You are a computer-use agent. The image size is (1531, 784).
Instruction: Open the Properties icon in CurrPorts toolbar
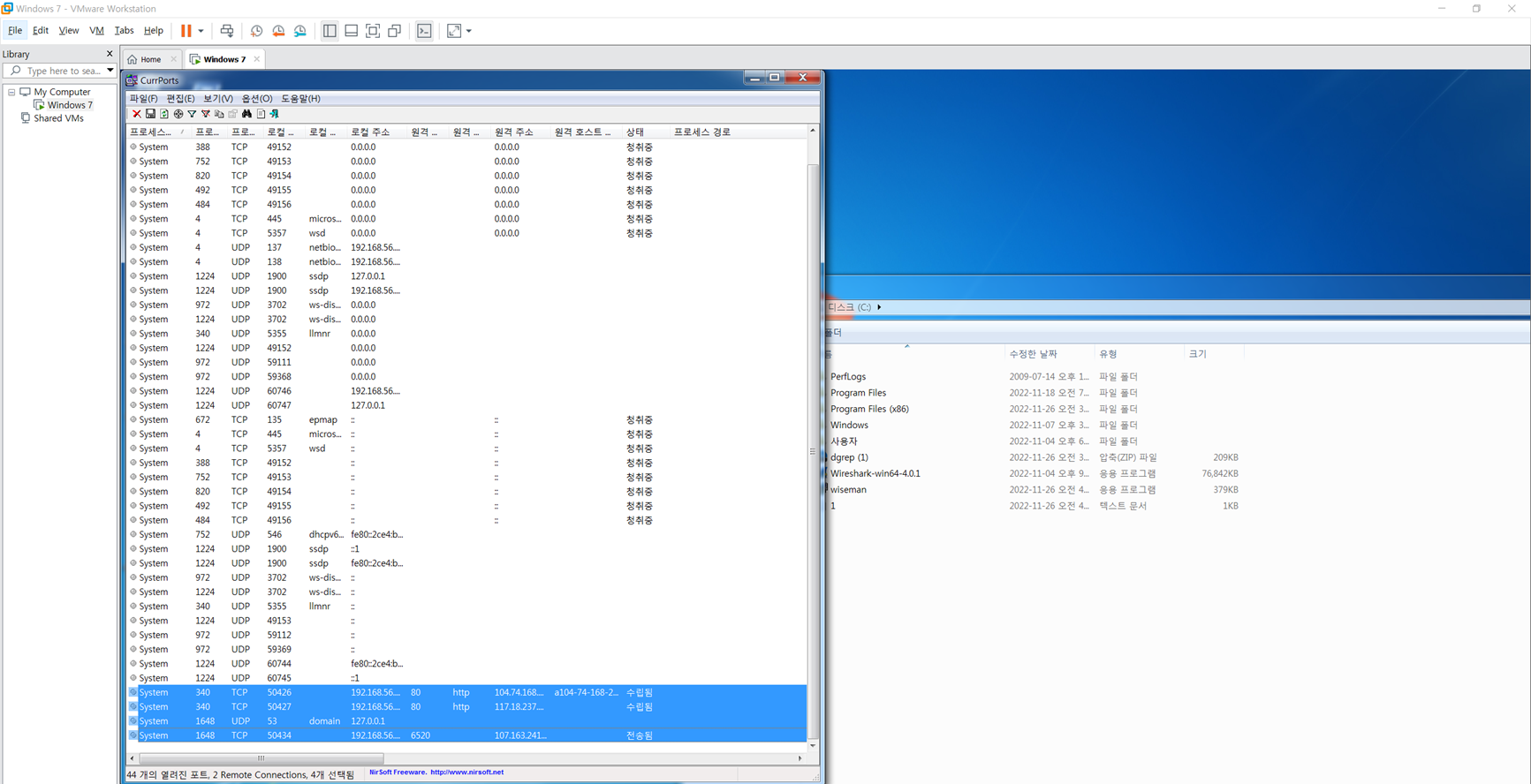click(x=233, y=114)
